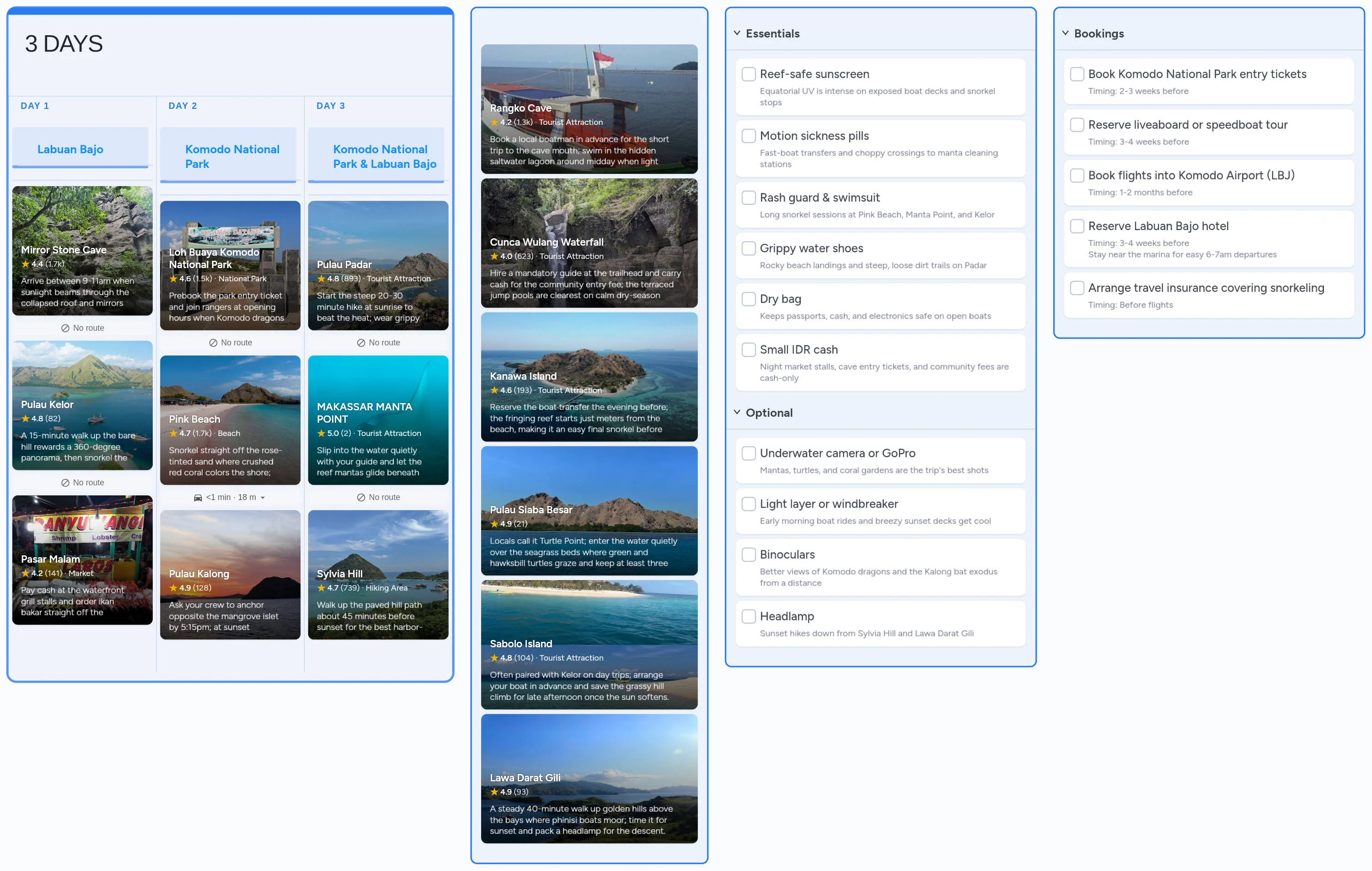Check the Small IDR cash checkbox
The image size is (1372, 871).
click(749, 350)
